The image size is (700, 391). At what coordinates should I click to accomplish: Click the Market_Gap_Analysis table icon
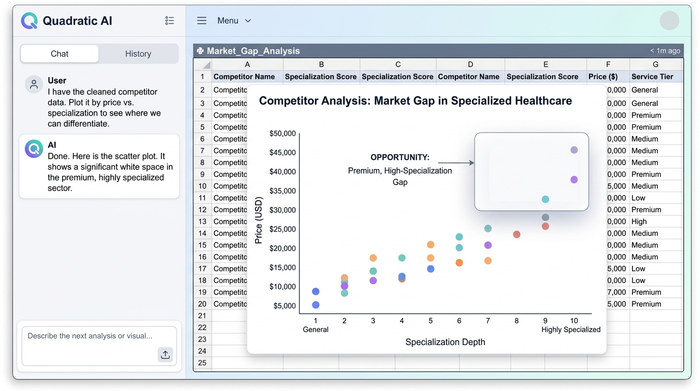tap(200, 51)
